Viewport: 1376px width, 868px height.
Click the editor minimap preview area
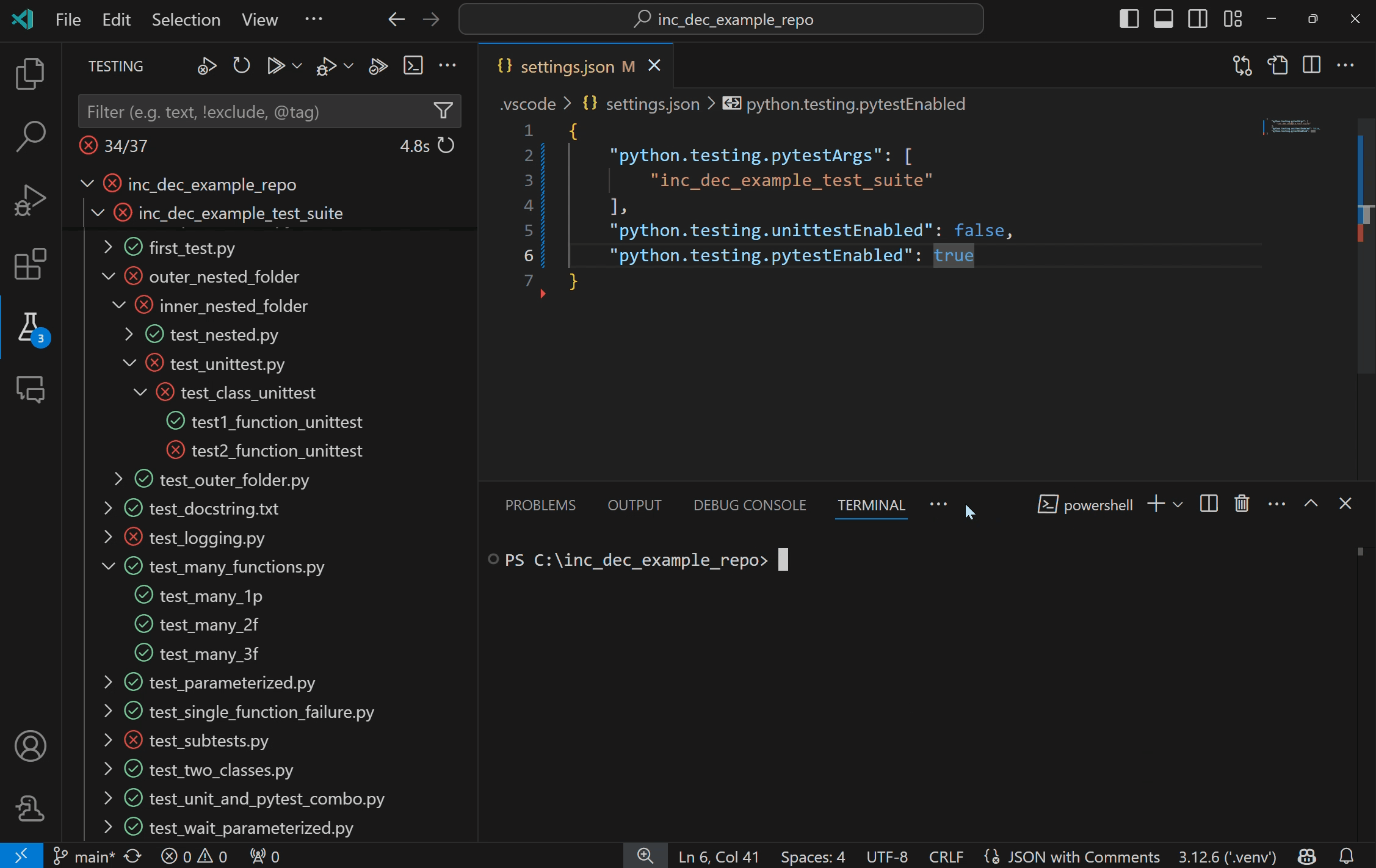[x=1292, y=128]
